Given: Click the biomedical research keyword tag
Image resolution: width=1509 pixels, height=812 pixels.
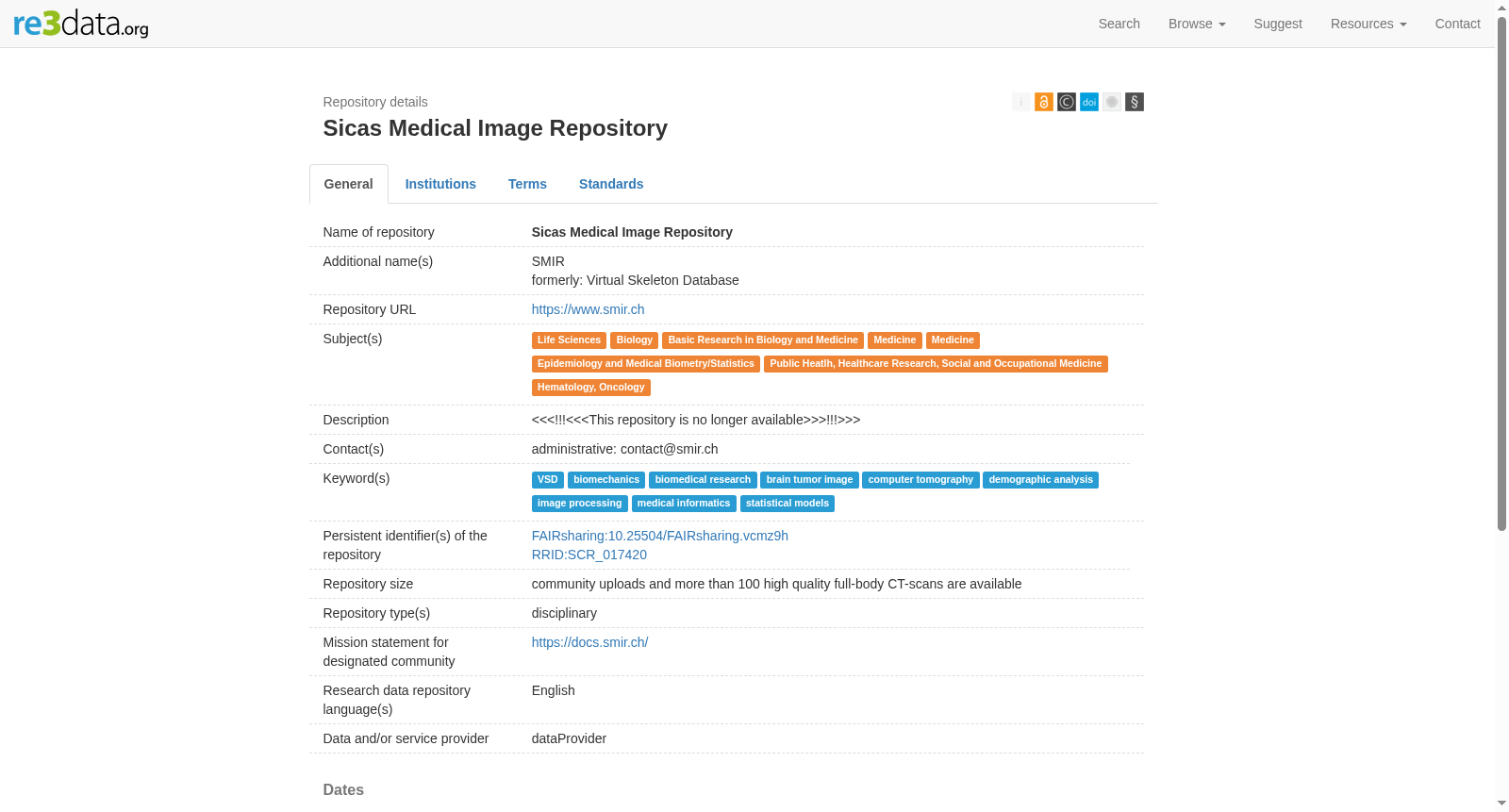Looking at the screenshot, I should click(x=703, y=480).
